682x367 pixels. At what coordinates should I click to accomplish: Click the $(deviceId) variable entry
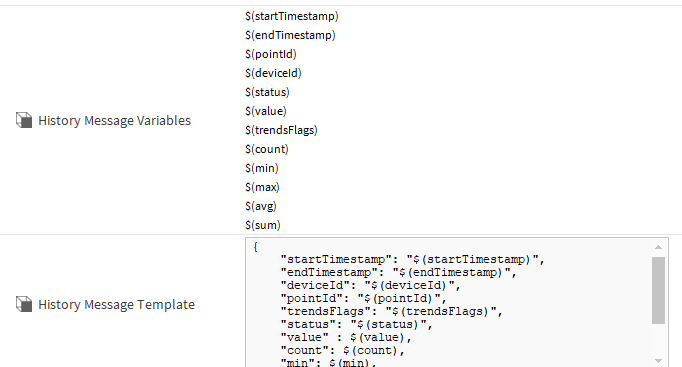(273, 73)
